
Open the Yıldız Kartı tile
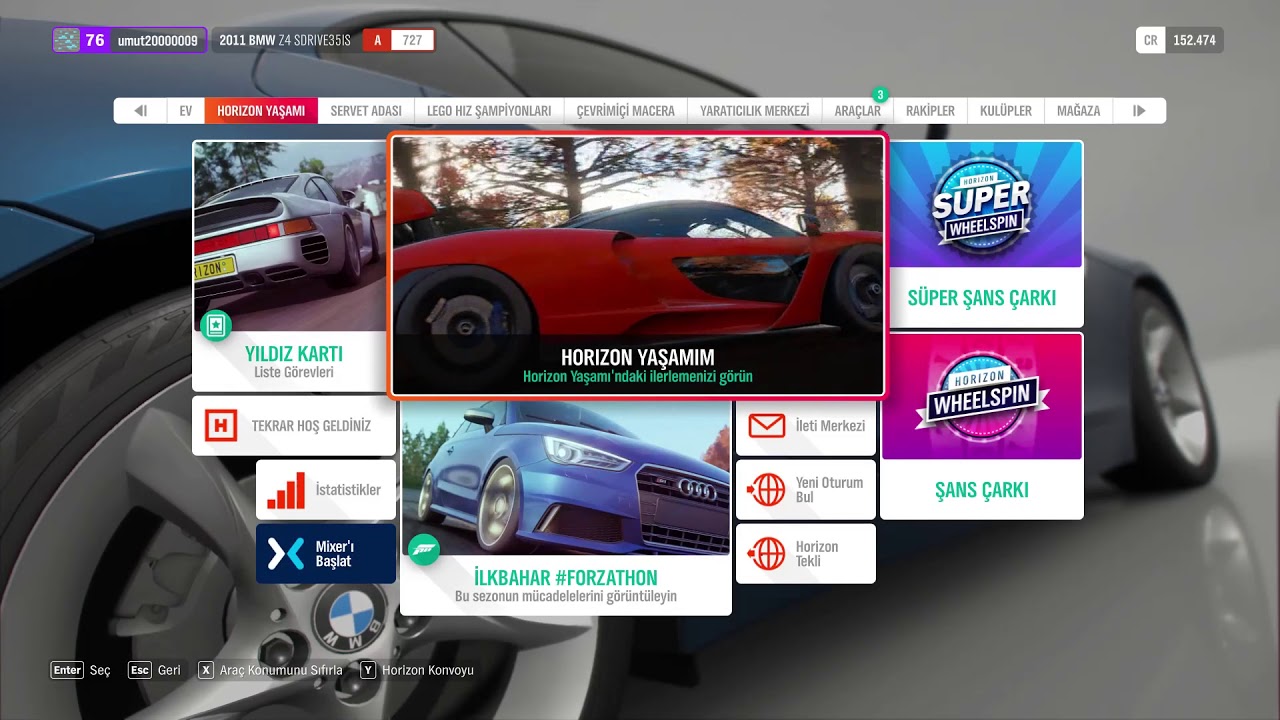pos(290,266)
